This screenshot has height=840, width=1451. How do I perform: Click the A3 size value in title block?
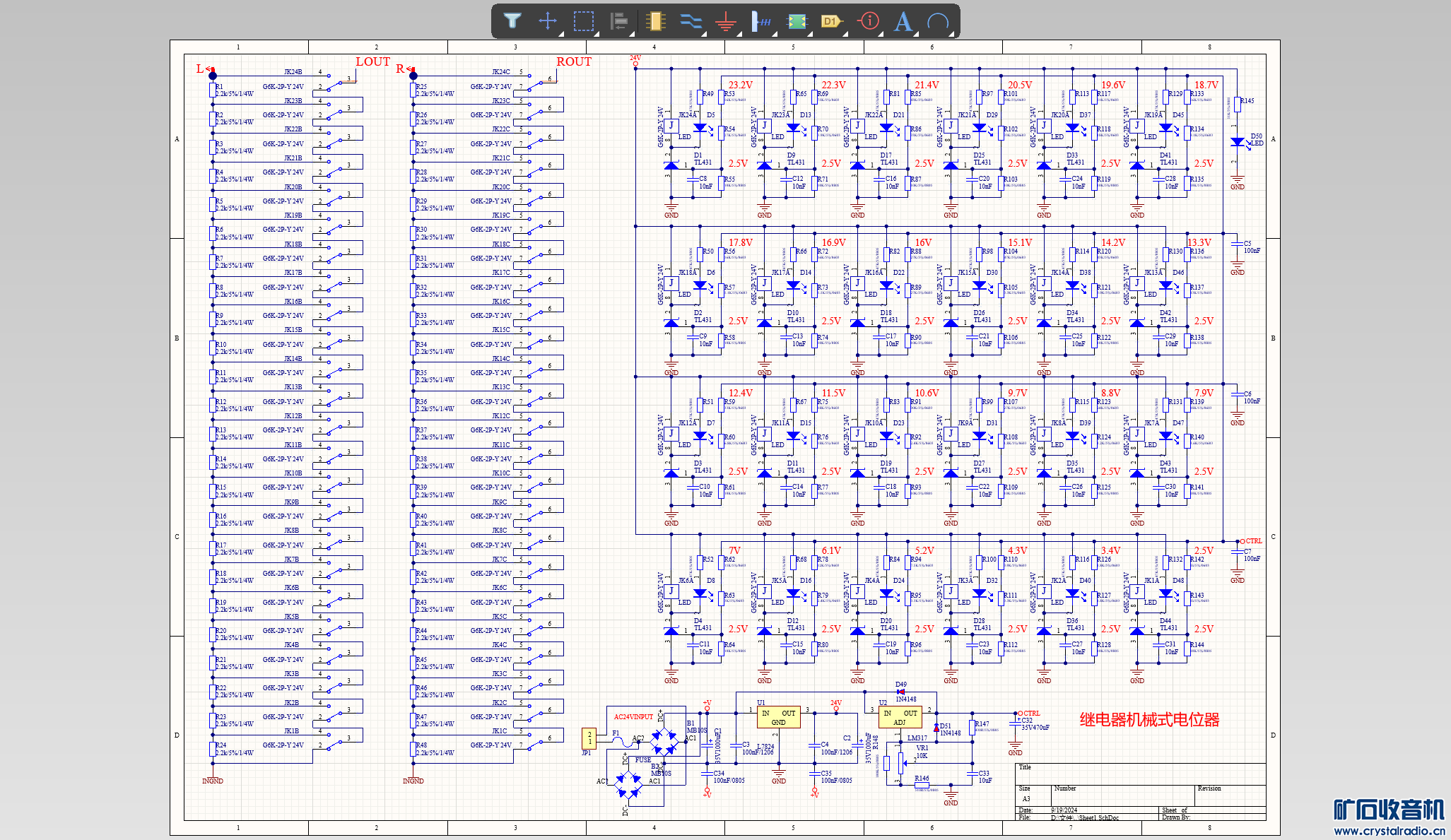pos(1026,799)
